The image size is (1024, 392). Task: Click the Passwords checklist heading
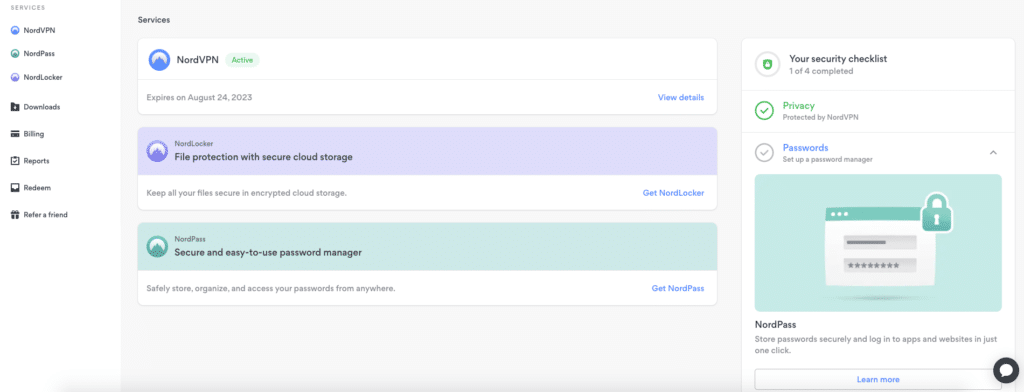click(x=805, y=148)
